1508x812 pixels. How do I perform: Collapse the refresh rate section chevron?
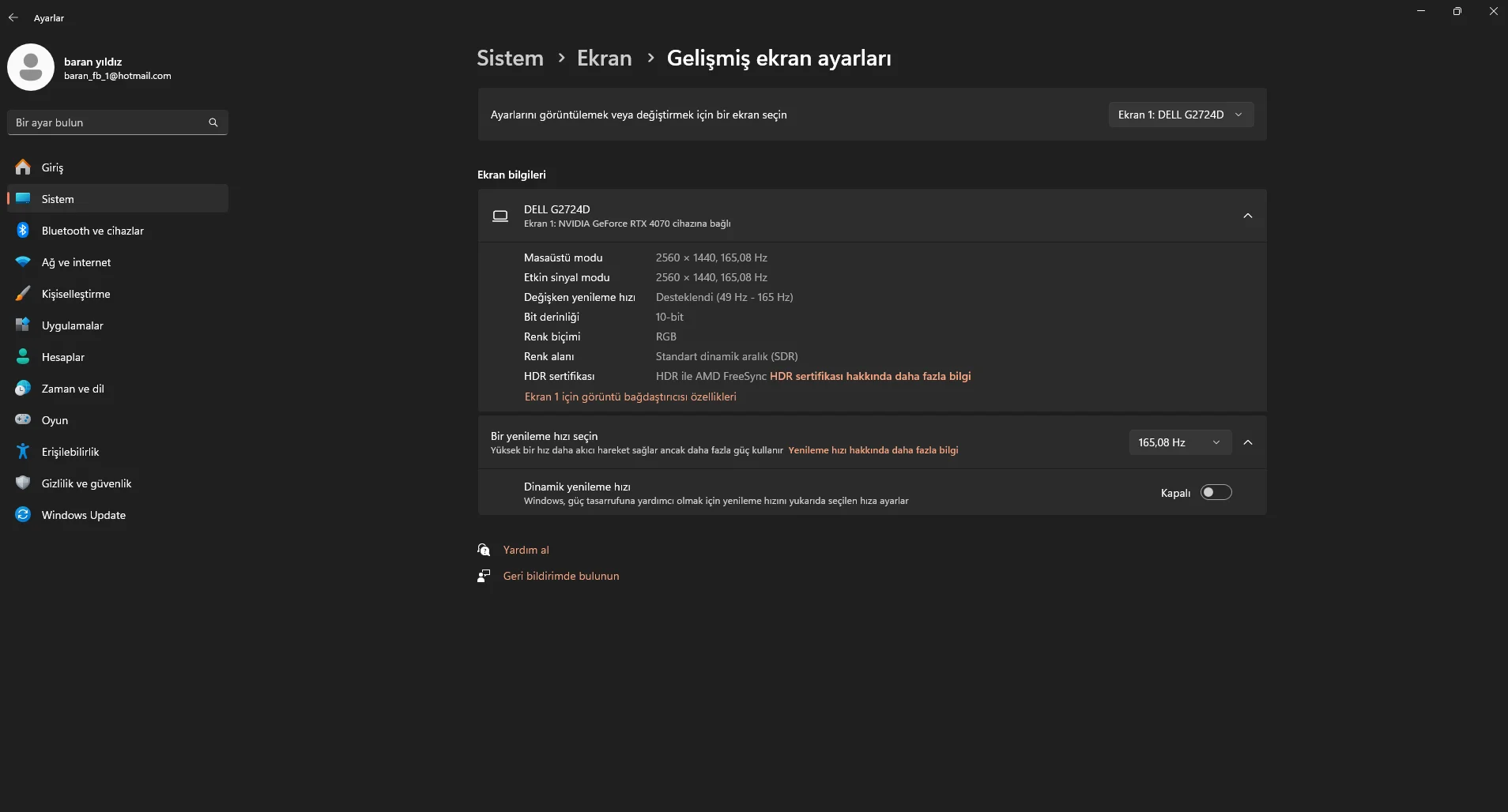tap(1248, 442)
